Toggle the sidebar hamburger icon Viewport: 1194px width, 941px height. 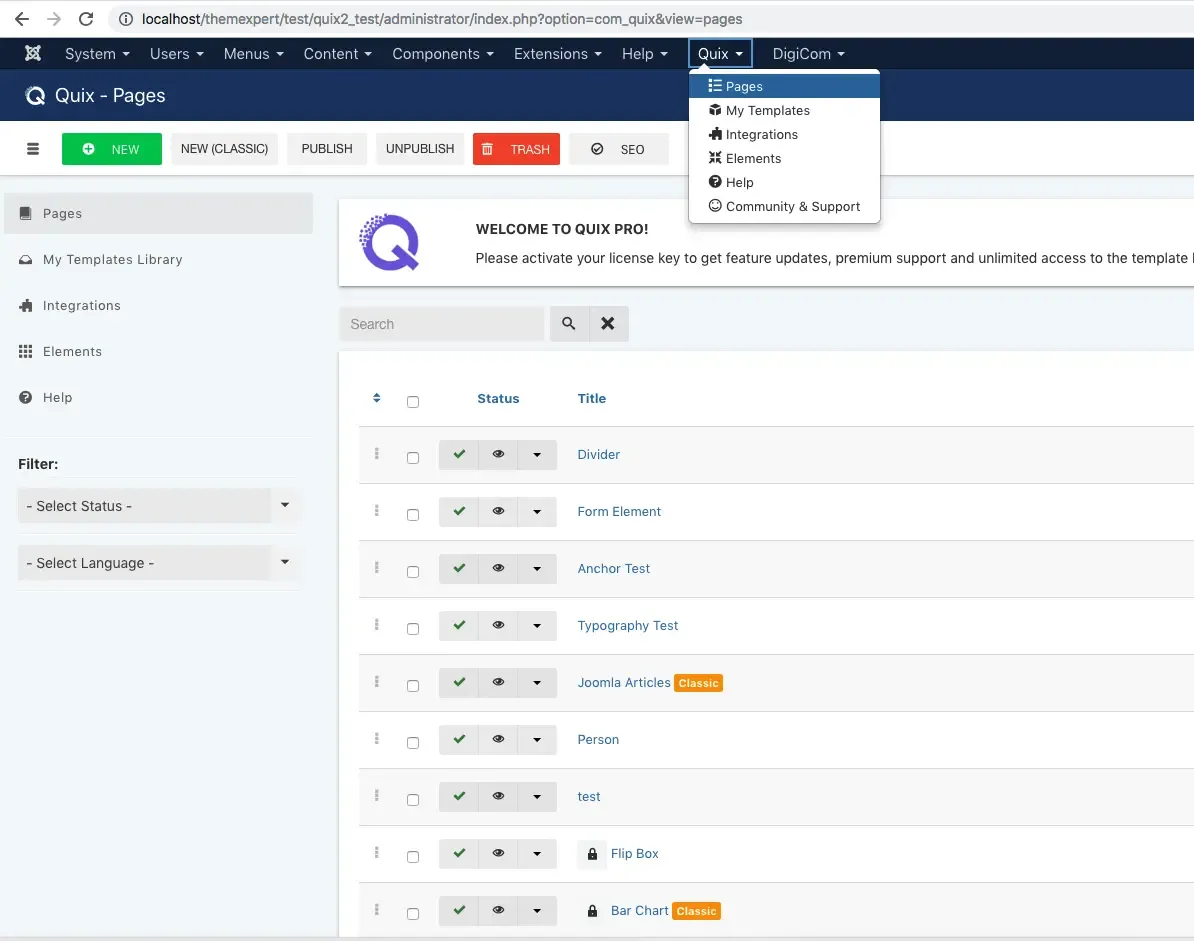click(x=33, y=149)
